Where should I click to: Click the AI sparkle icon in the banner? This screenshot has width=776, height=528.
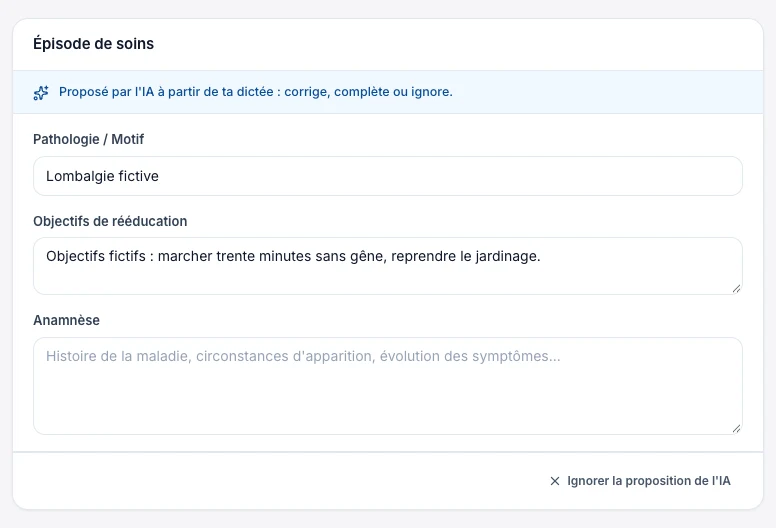41,93
